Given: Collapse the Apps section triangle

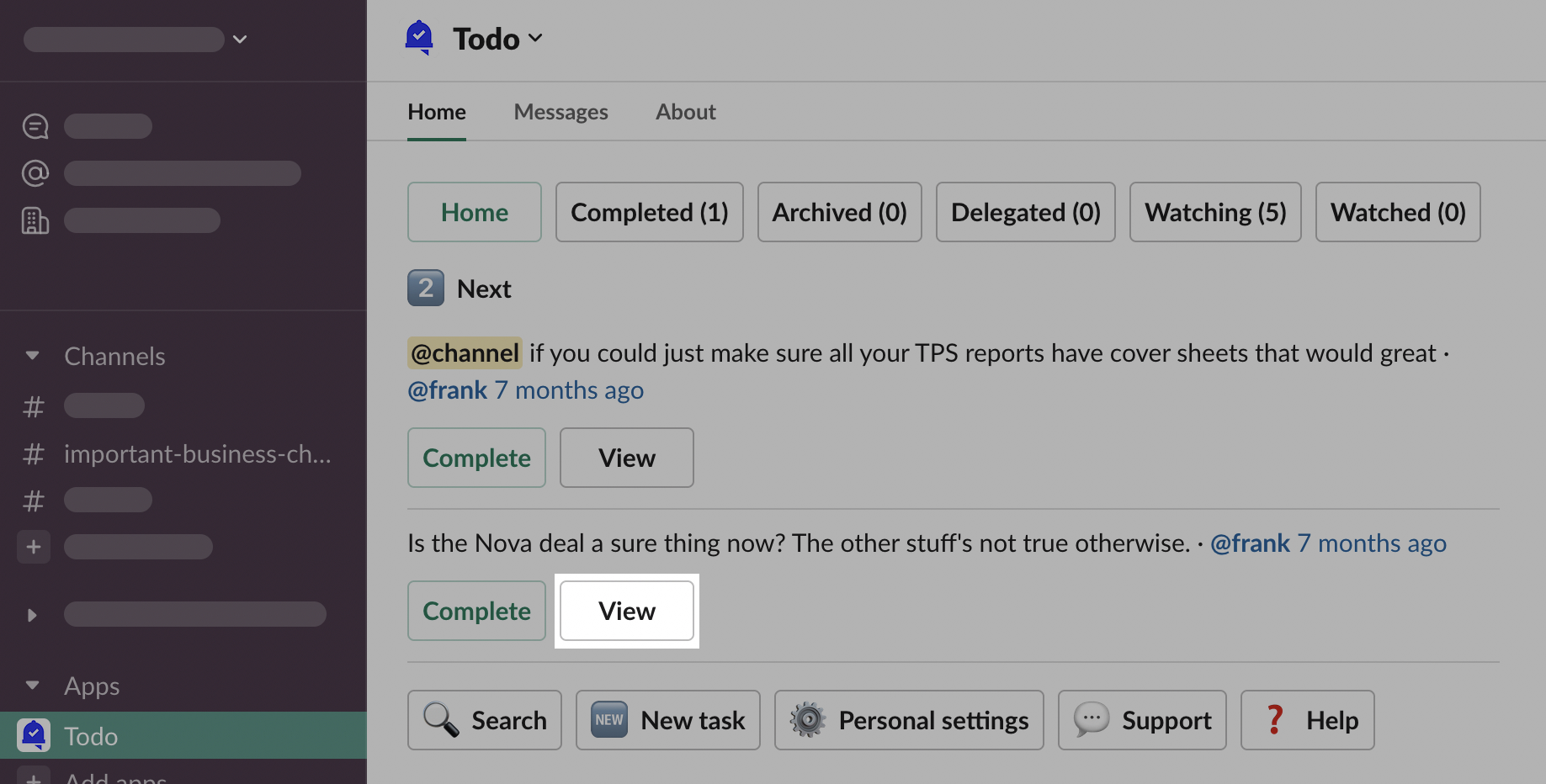Looking at the screenshot, I should click(x=32, y=686).
